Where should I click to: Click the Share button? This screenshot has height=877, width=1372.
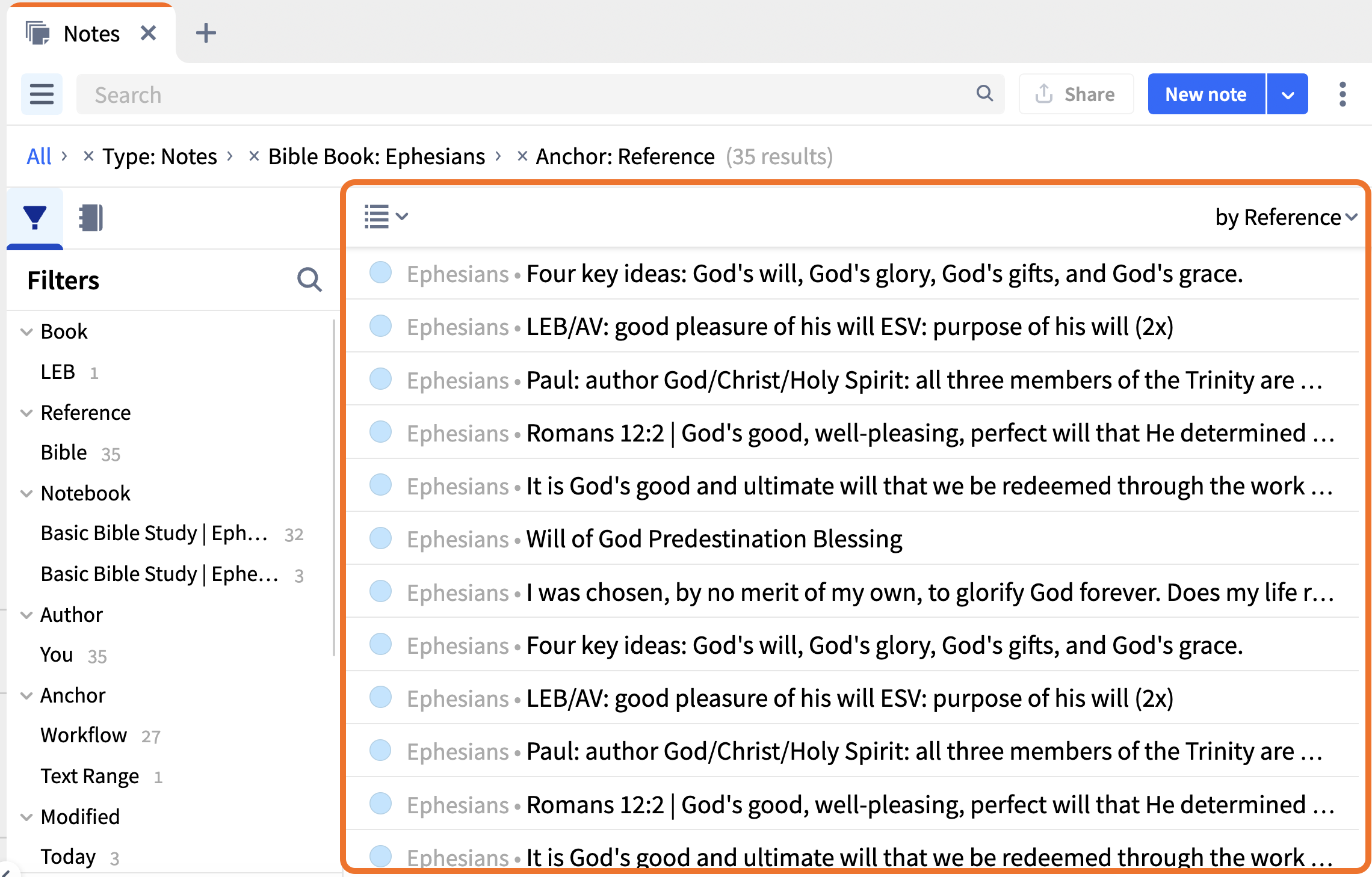(x=1076, y=94)
